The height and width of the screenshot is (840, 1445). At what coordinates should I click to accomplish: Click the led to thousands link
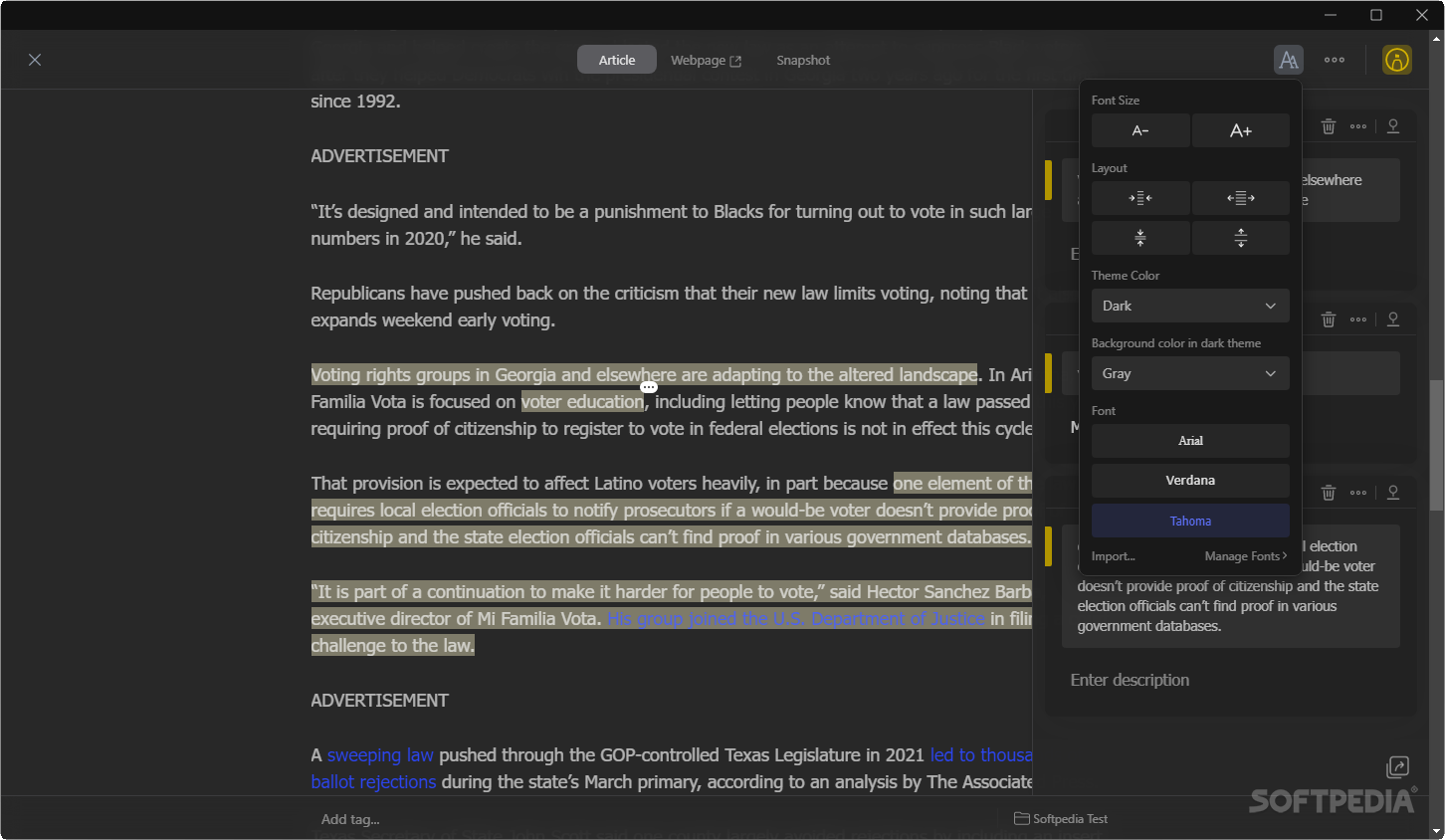[x=981, y=755]
